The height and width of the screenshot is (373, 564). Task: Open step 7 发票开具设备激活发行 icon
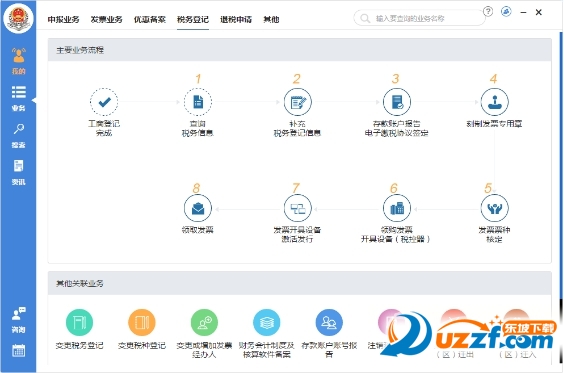tap(297, 208)
